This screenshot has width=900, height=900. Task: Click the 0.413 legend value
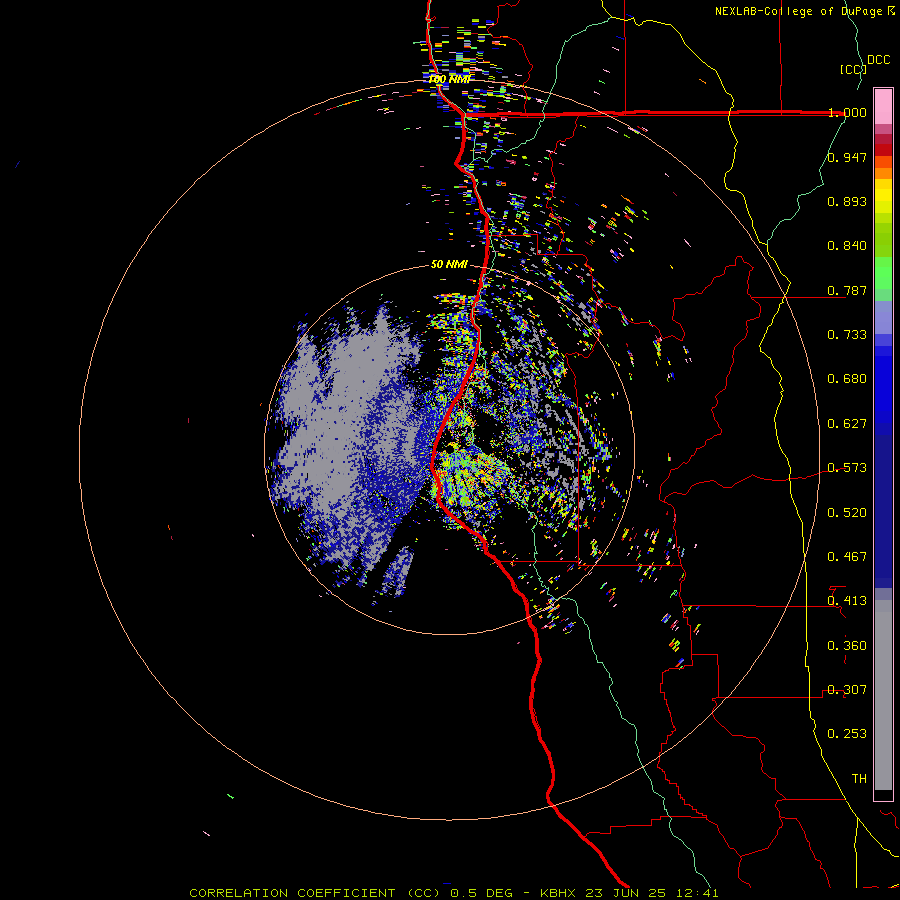(847, 601)
